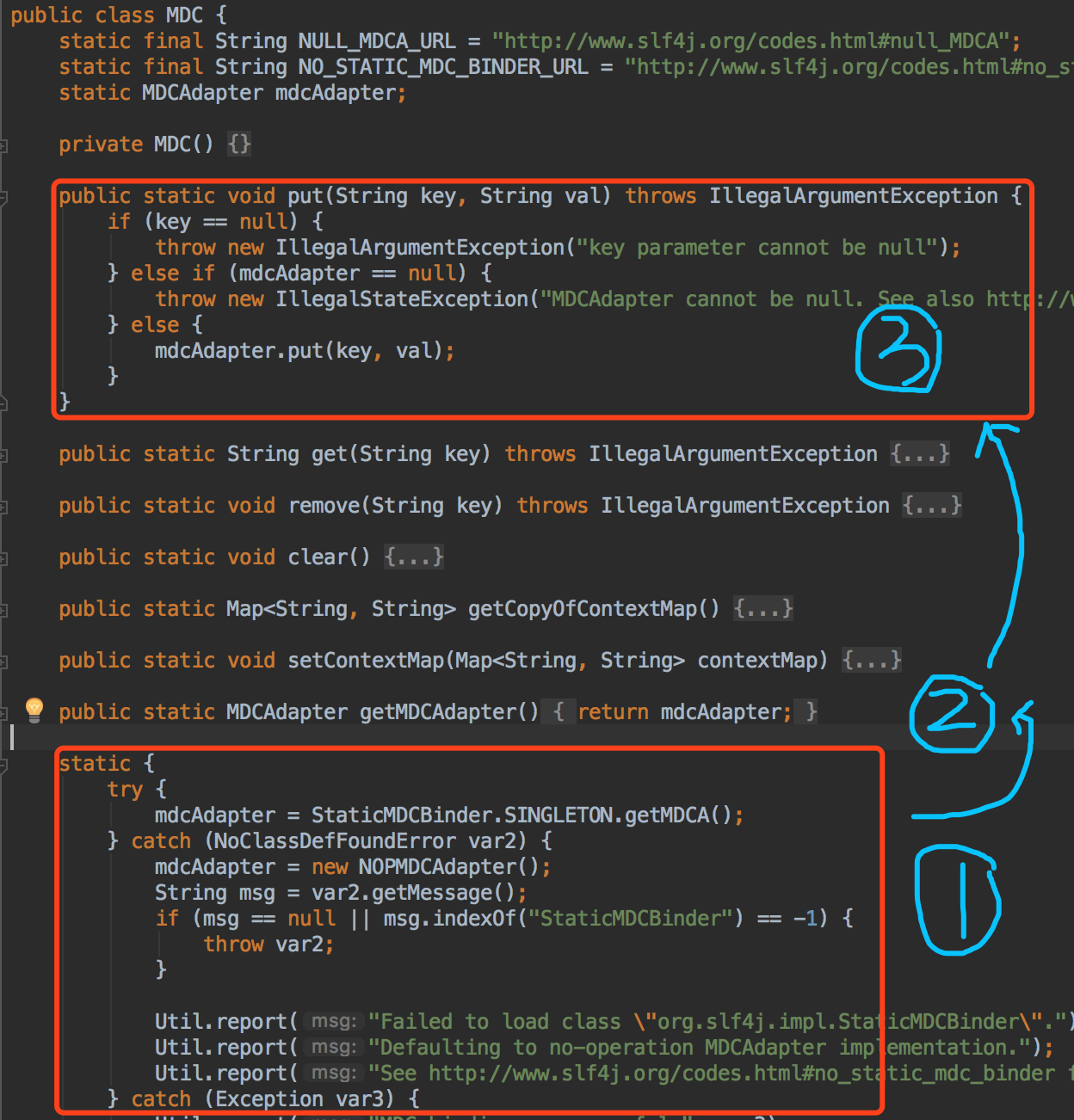This screenshot has width=1074, height=1120.
Task: Click gutter fold marker beside static block
Action: point(3,765)
